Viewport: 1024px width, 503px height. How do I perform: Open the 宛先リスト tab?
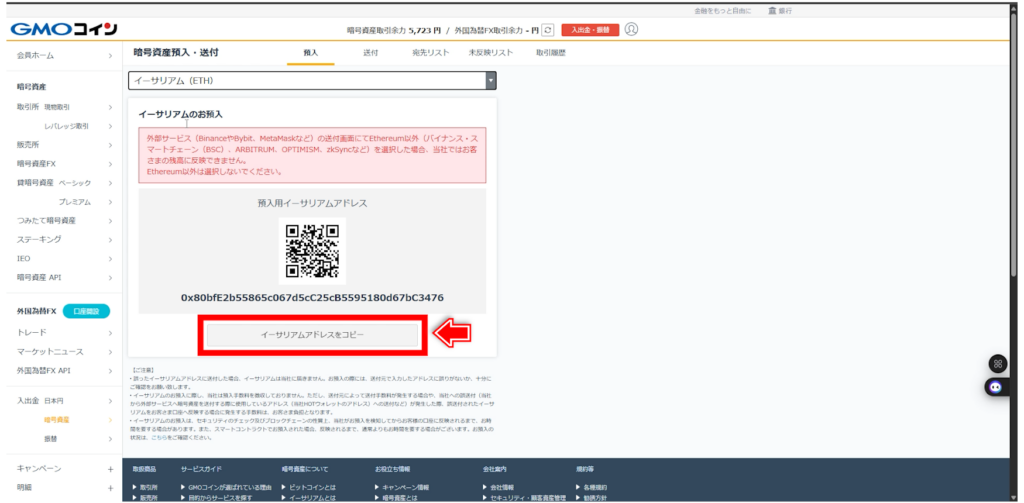click(x=431, y=52)
